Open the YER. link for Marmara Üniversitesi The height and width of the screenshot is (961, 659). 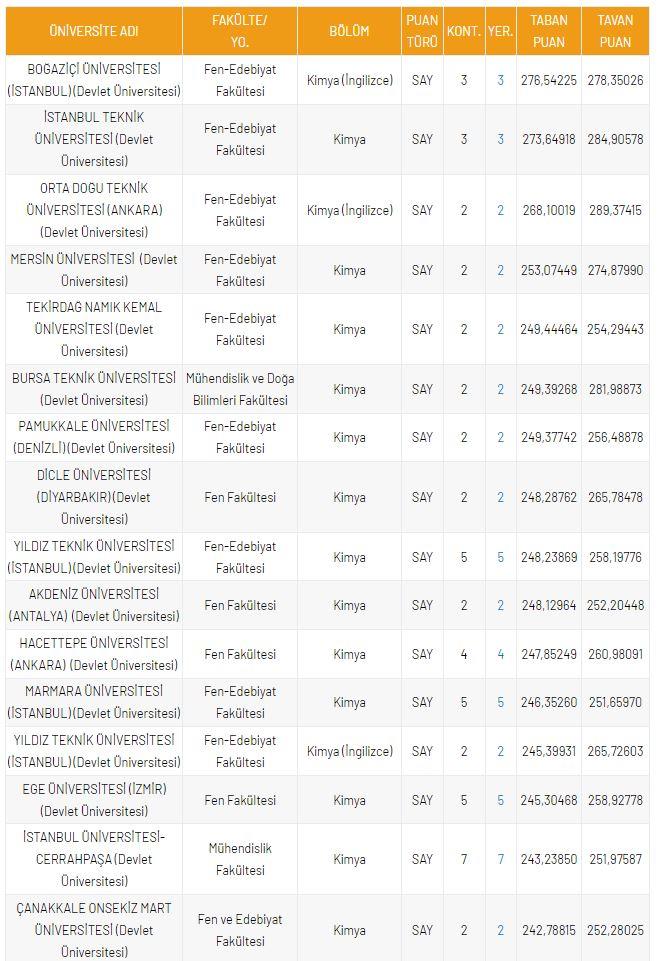(x=501, y=703)
